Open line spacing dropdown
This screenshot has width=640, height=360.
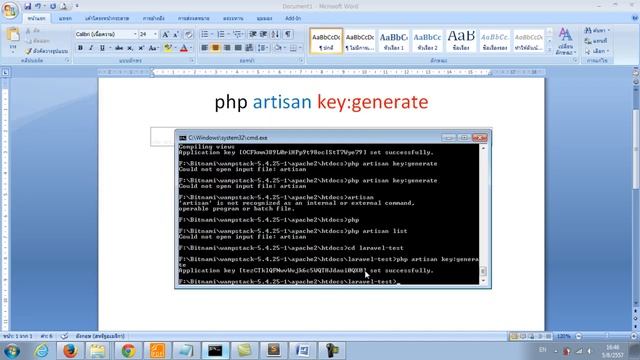coord(263,48)
